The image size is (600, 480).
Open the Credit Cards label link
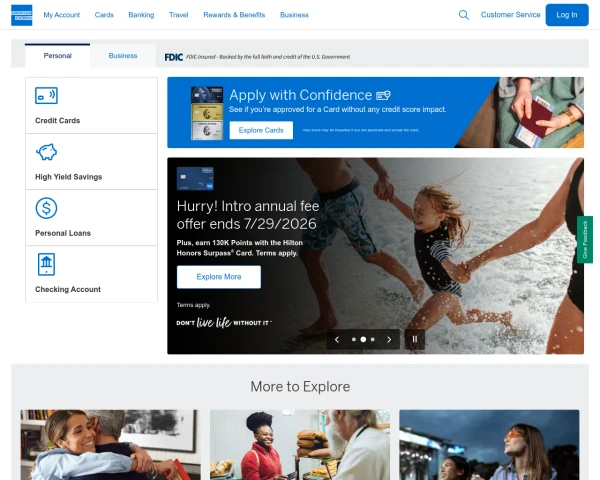coord(57,121)
